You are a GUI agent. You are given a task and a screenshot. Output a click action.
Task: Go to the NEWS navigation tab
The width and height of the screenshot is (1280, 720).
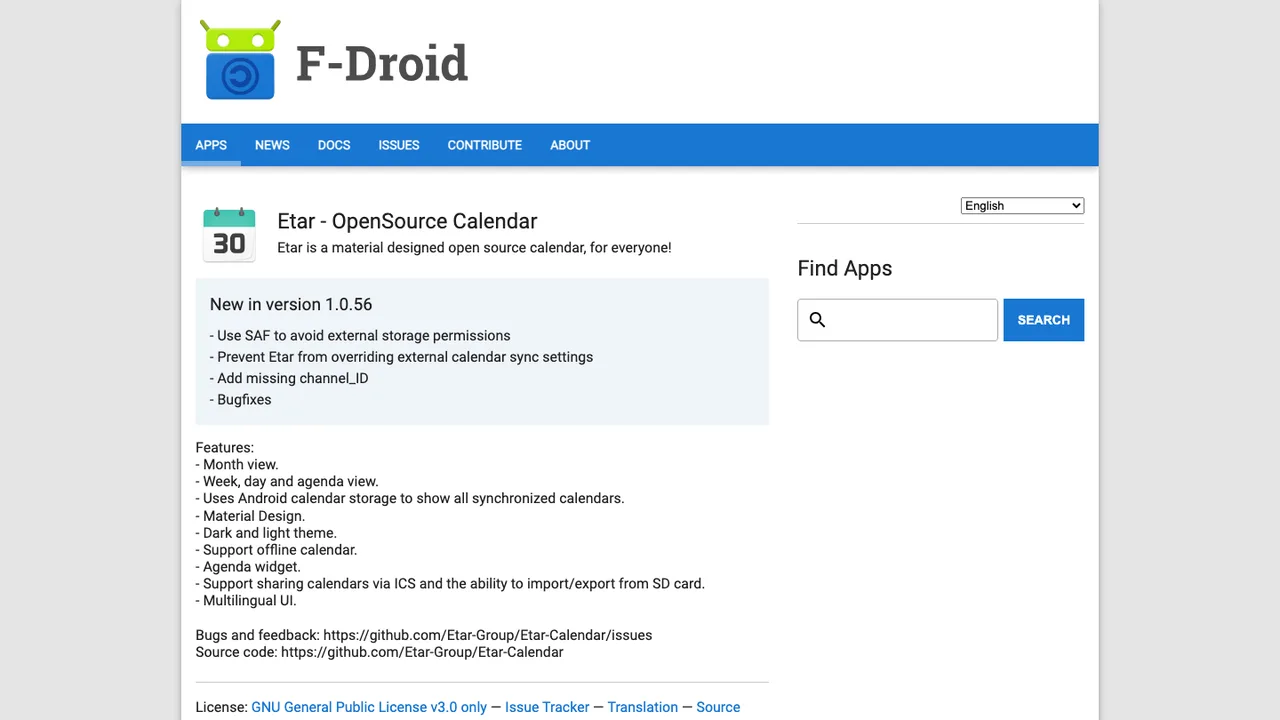point(272,145)
